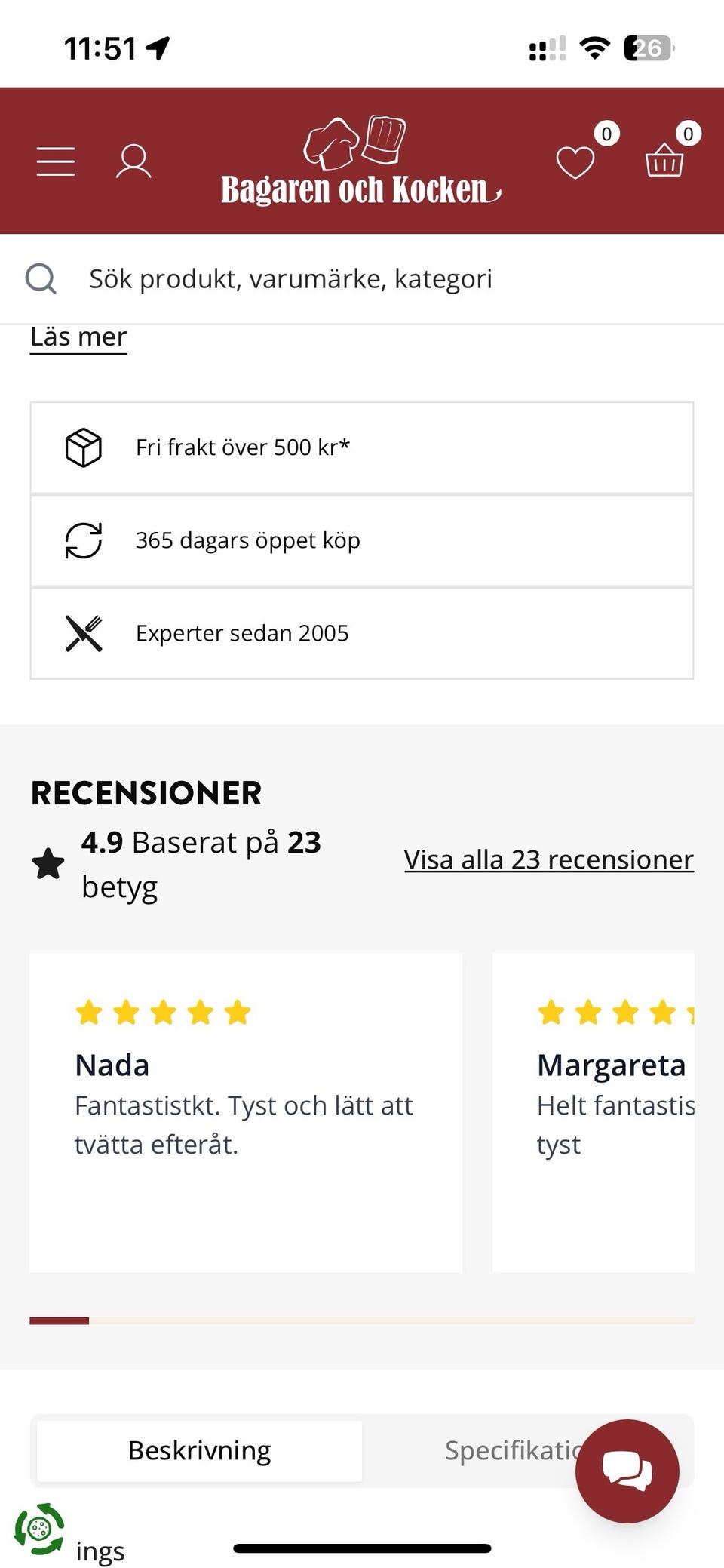Open the shopping basket icon
This screenshot has height=1568, width=724.
664,160
